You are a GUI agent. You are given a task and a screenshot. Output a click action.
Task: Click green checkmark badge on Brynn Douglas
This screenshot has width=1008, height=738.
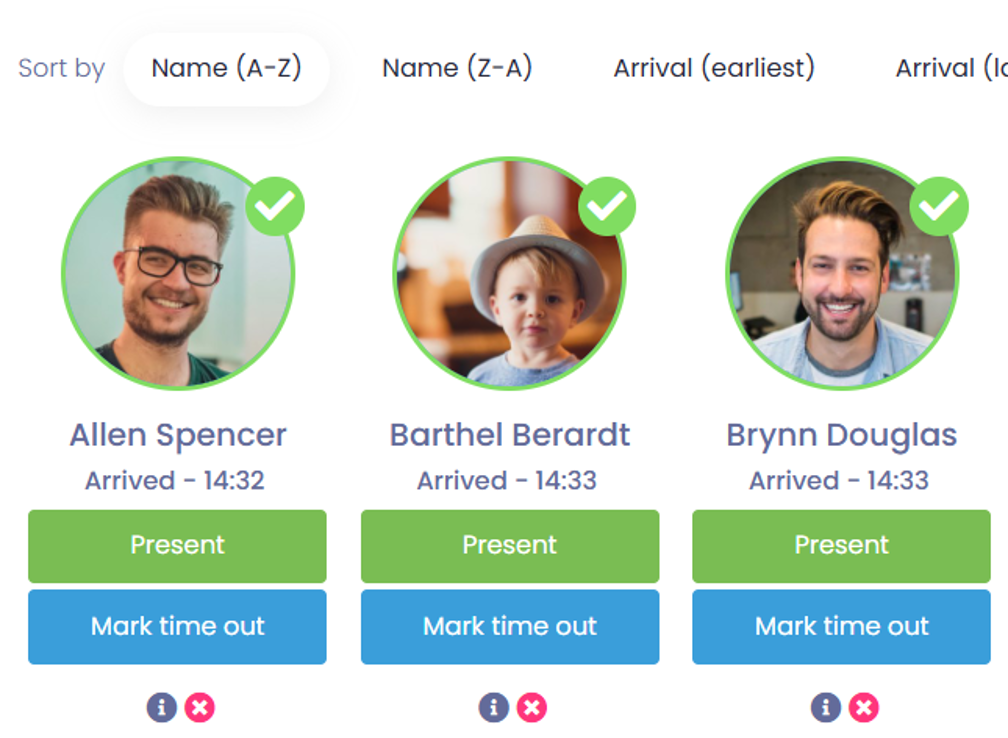point(939,206)
